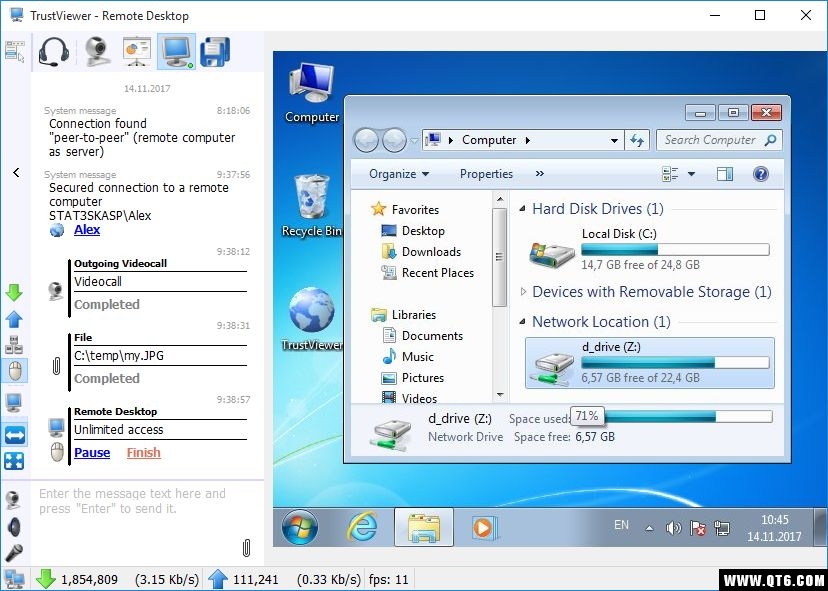Start a webcam video call
Viewport: 828px width, 591px height.
click(97, 52)
